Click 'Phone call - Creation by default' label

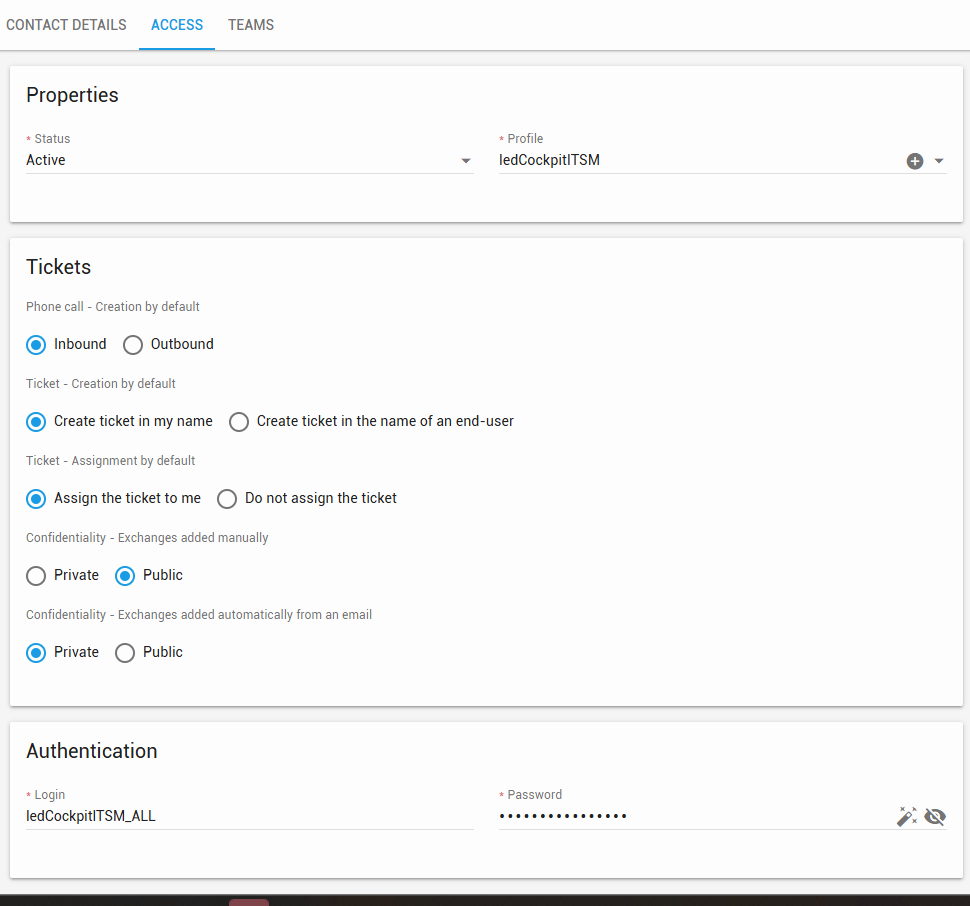tap(113, 307)
